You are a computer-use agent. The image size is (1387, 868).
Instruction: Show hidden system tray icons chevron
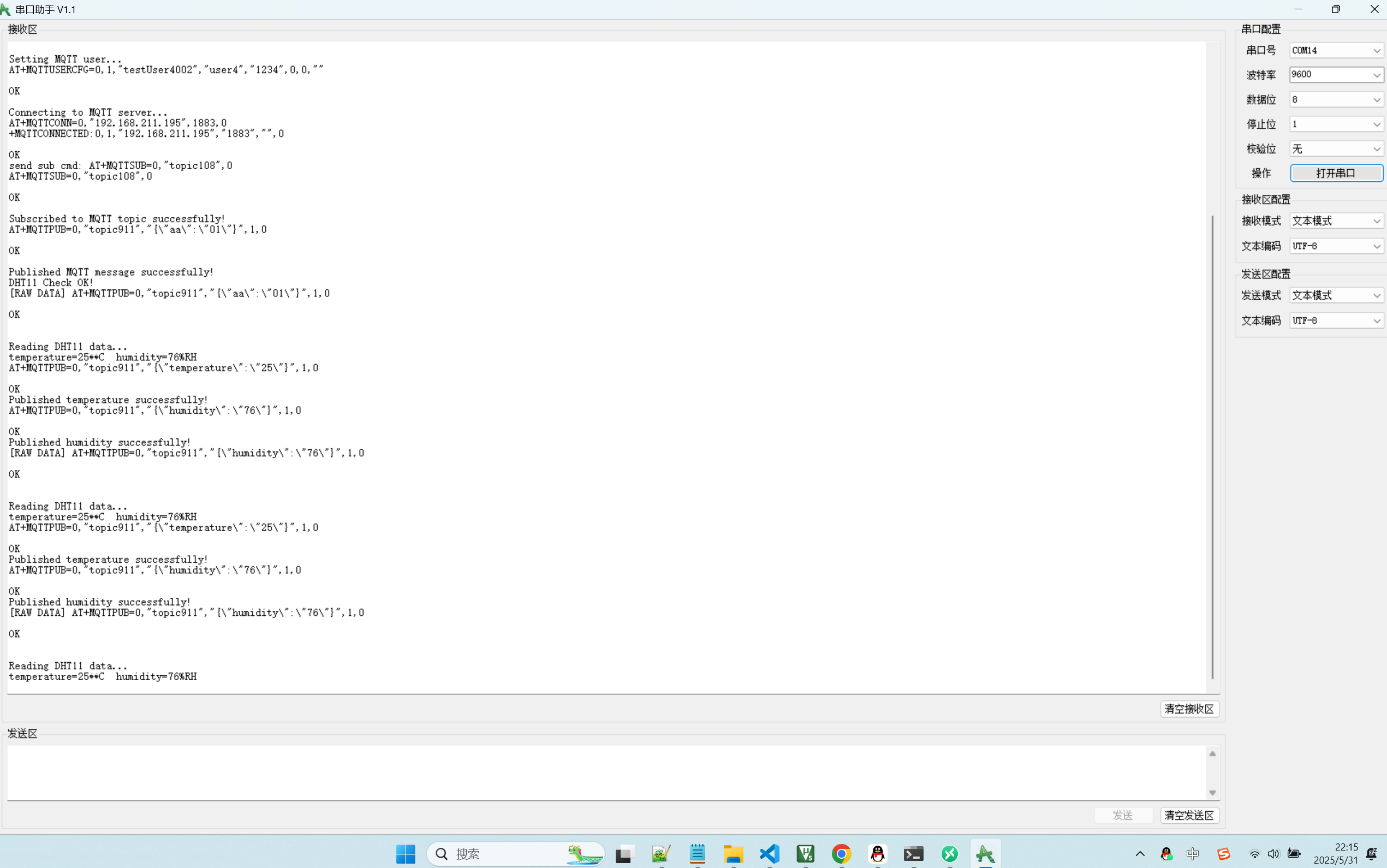(1140, 854)
